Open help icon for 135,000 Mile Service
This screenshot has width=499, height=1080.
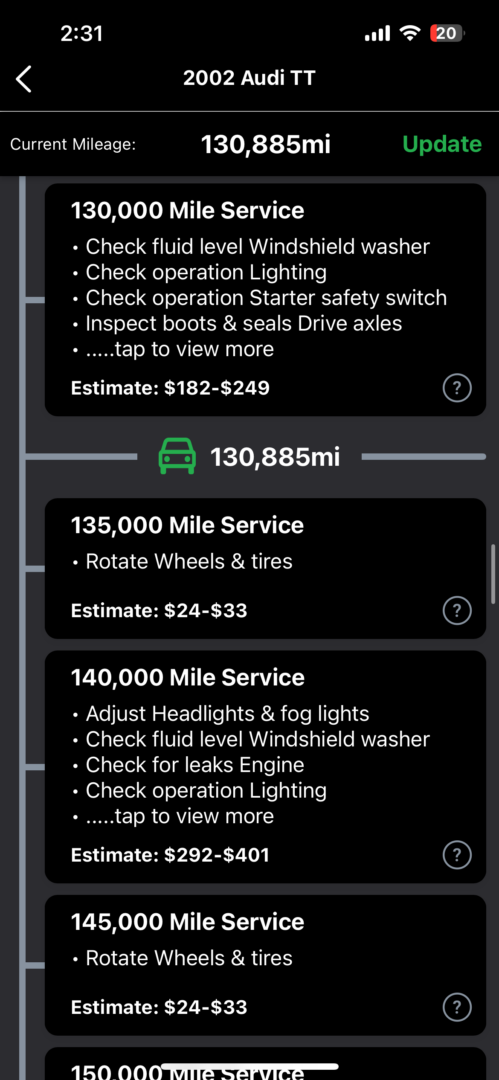pos(456,610)
